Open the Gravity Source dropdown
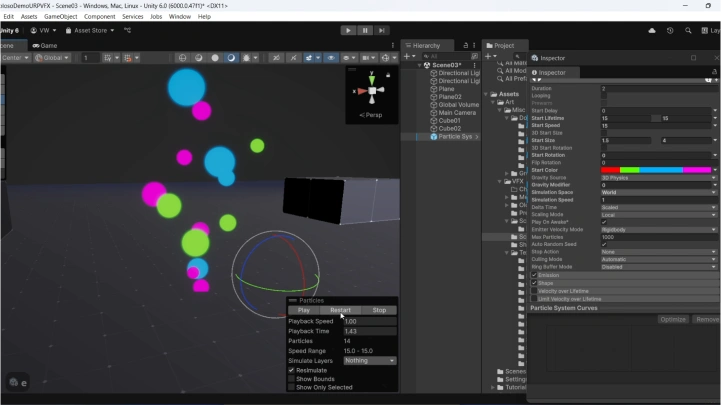This screenshot has width=721, height=405. (658, 177)
